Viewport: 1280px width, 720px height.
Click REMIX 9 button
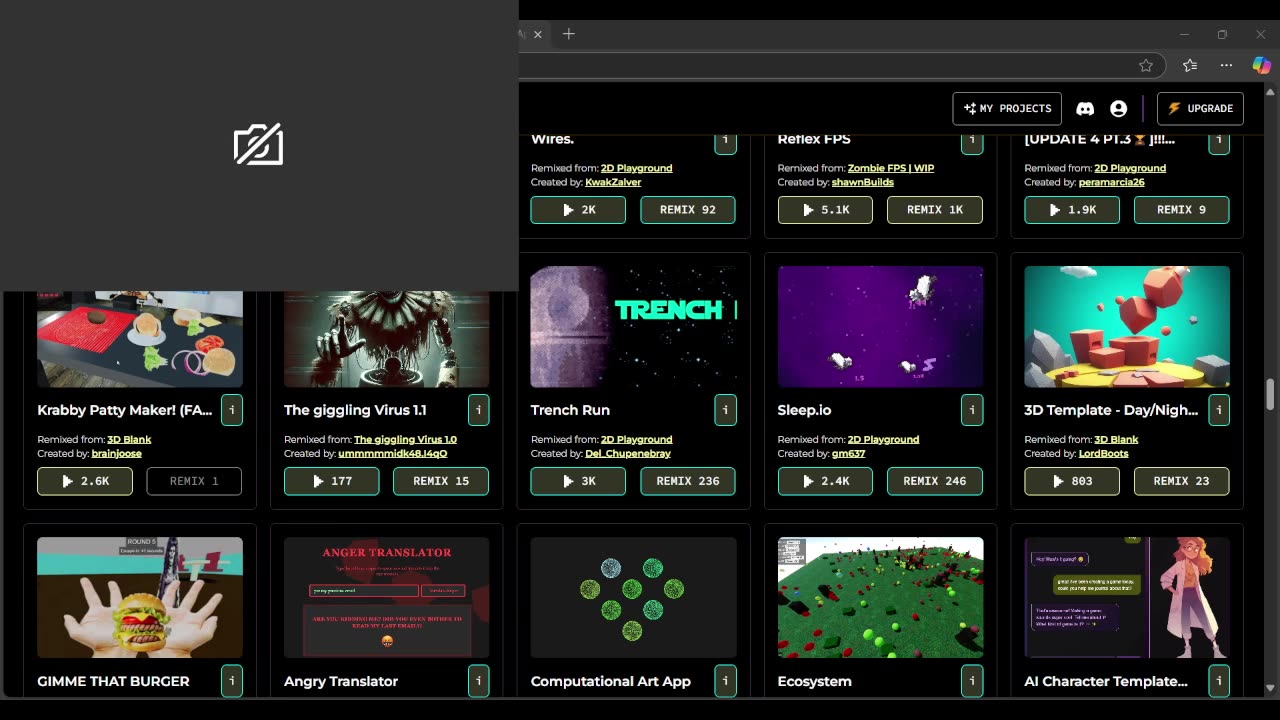click(1181, 210)
